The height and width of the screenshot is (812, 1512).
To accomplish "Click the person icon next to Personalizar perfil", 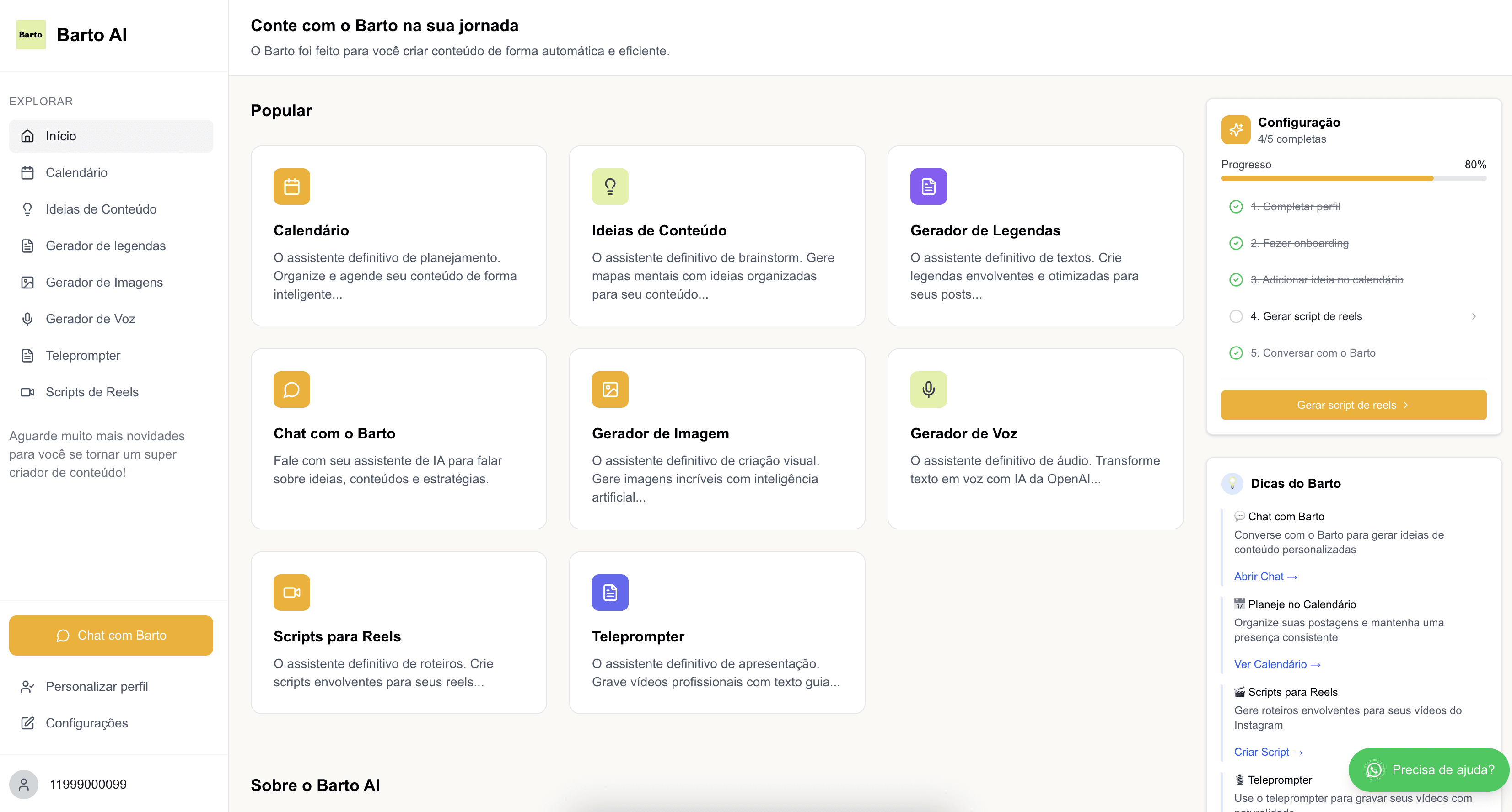I will [27, 686].
